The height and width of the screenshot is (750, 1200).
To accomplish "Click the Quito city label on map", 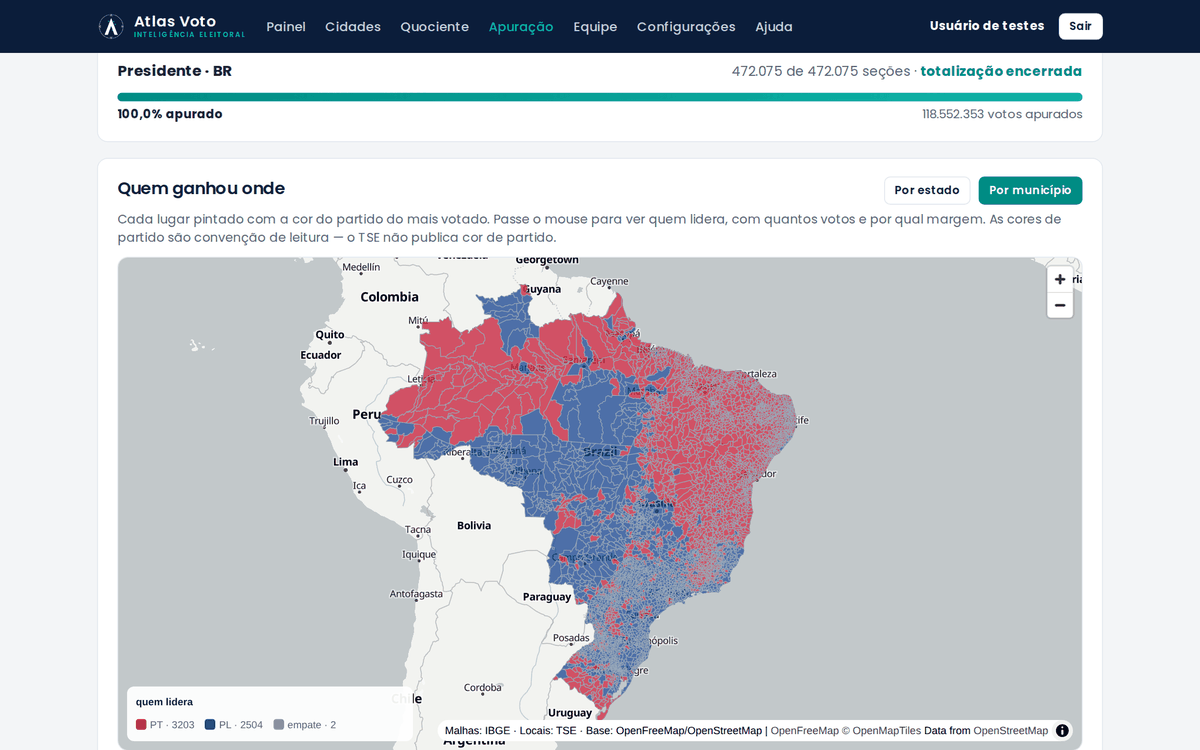I will 330,335.
